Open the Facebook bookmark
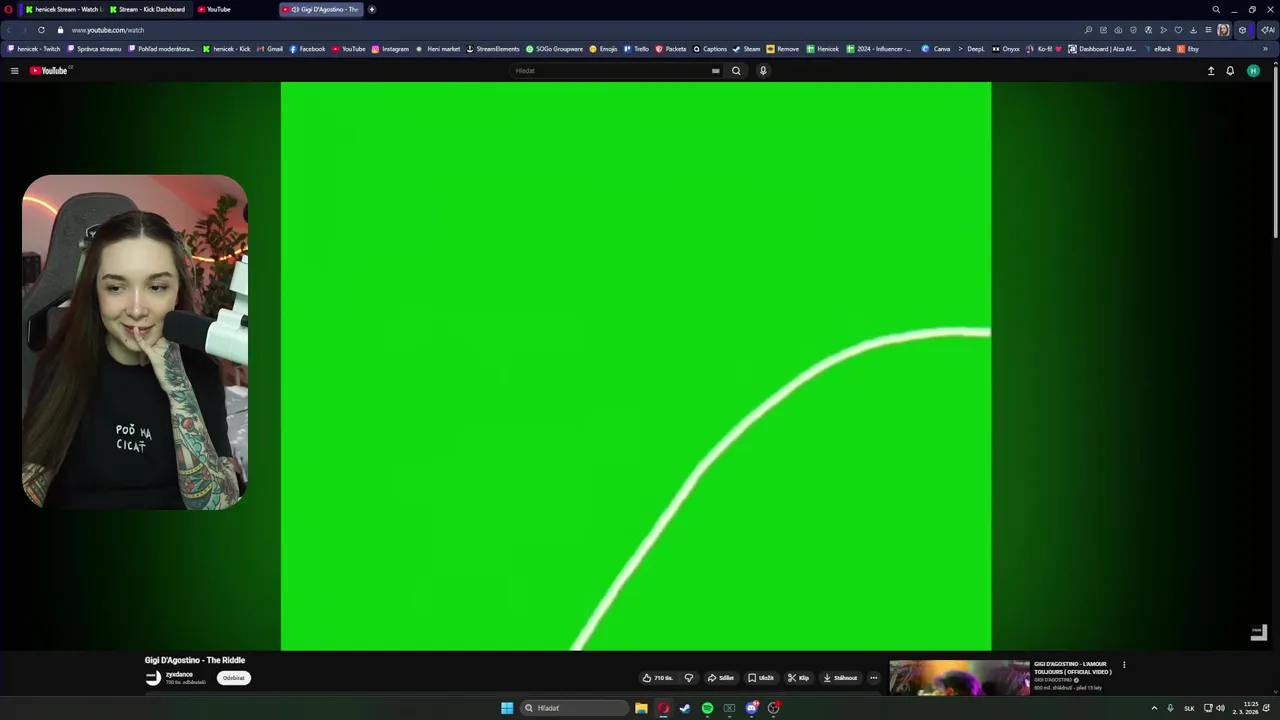1280x720 pixels. pos(307,49)
